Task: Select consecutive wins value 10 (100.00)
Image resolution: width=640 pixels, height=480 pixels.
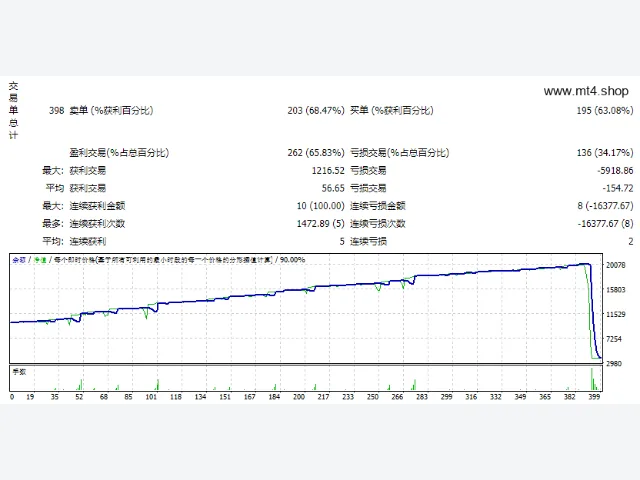Action: [x=320, y=206]
